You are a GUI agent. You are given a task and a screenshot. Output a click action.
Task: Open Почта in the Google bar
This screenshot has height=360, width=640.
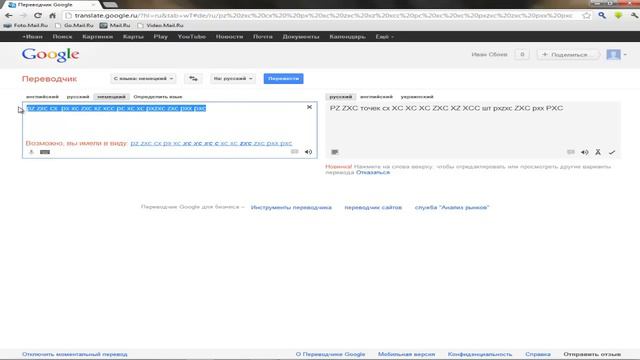(262, 37)
